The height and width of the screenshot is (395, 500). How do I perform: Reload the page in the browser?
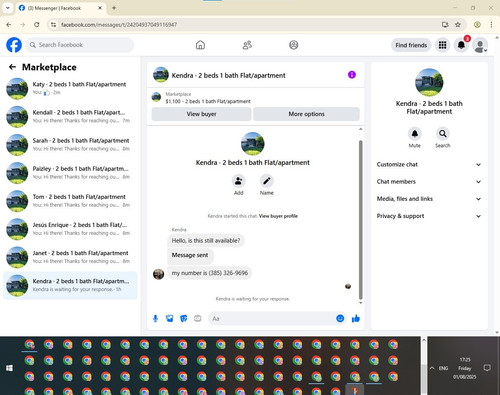(x=37, y=25)
